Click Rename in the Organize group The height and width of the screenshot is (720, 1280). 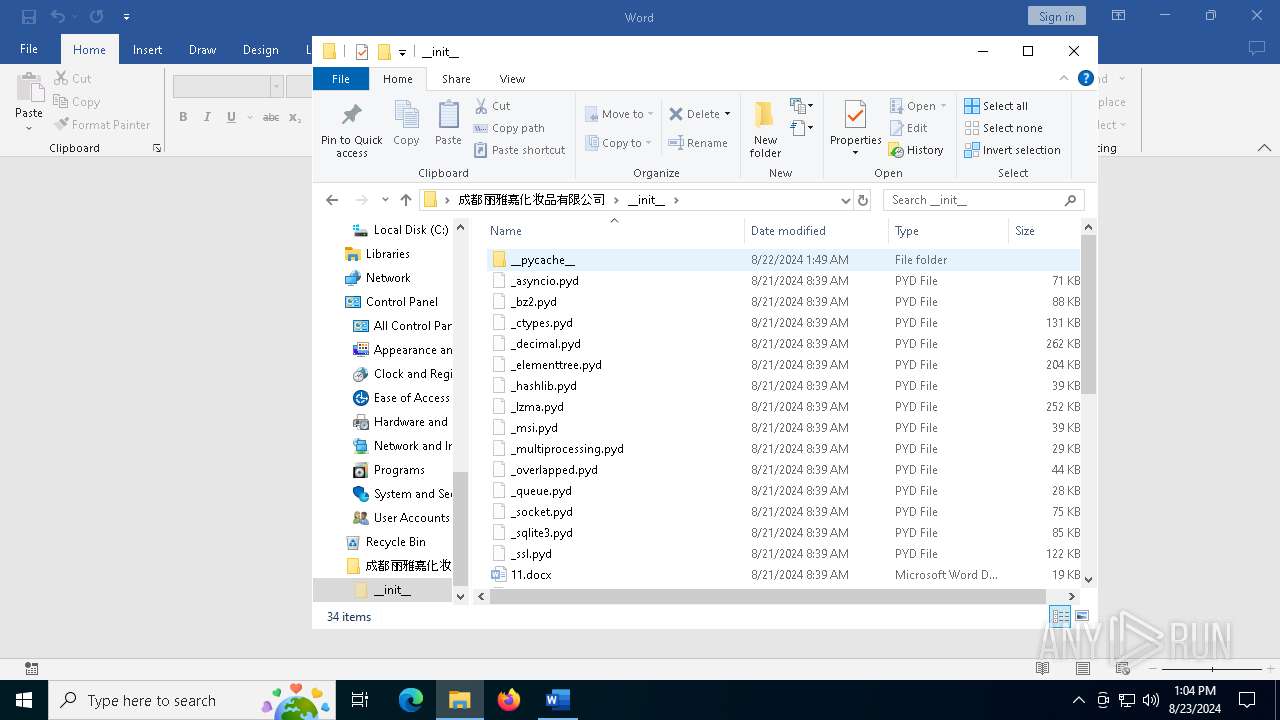tap(697, 143)
